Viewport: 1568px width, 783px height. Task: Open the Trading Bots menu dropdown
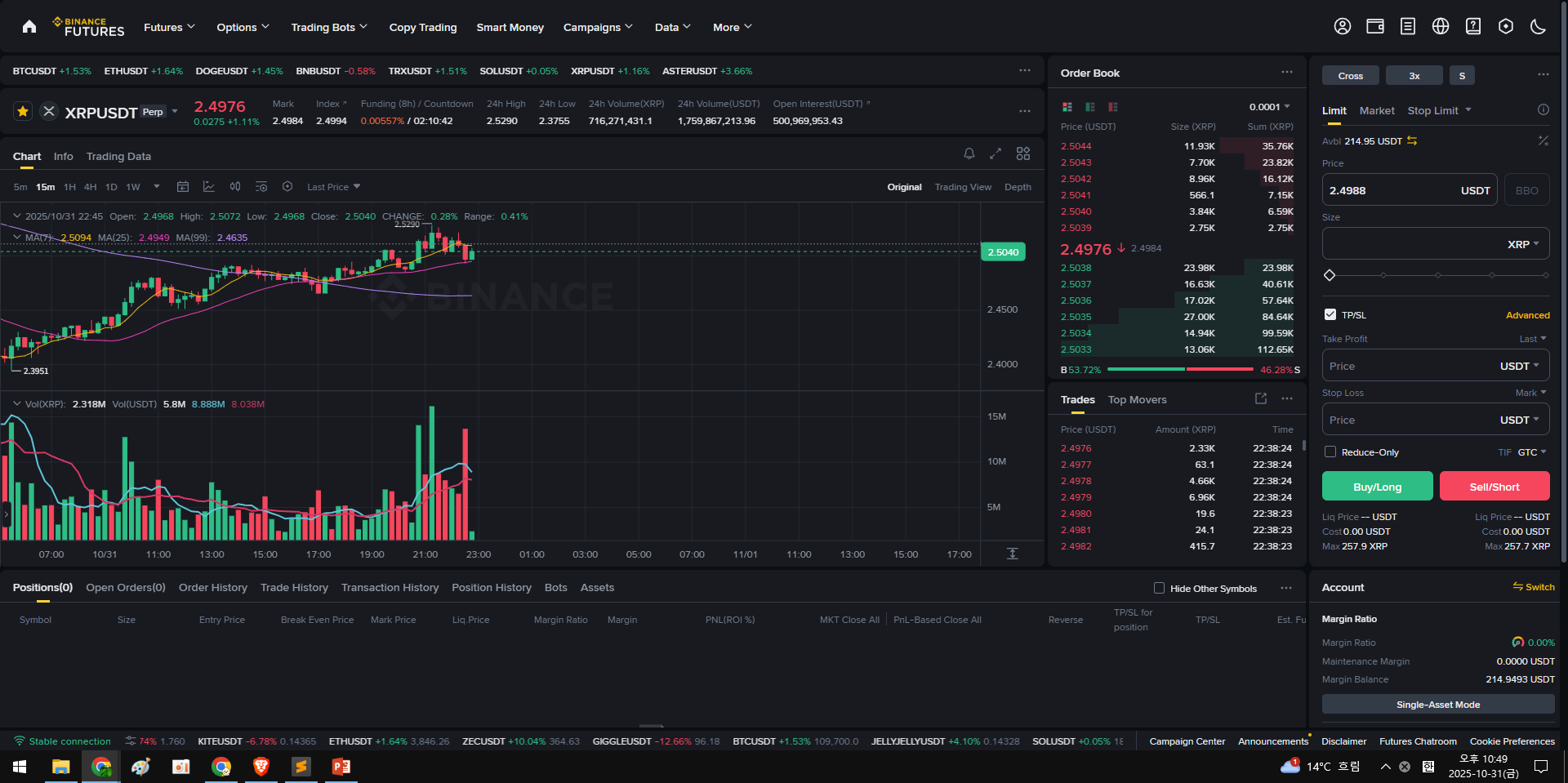(329, 27)
